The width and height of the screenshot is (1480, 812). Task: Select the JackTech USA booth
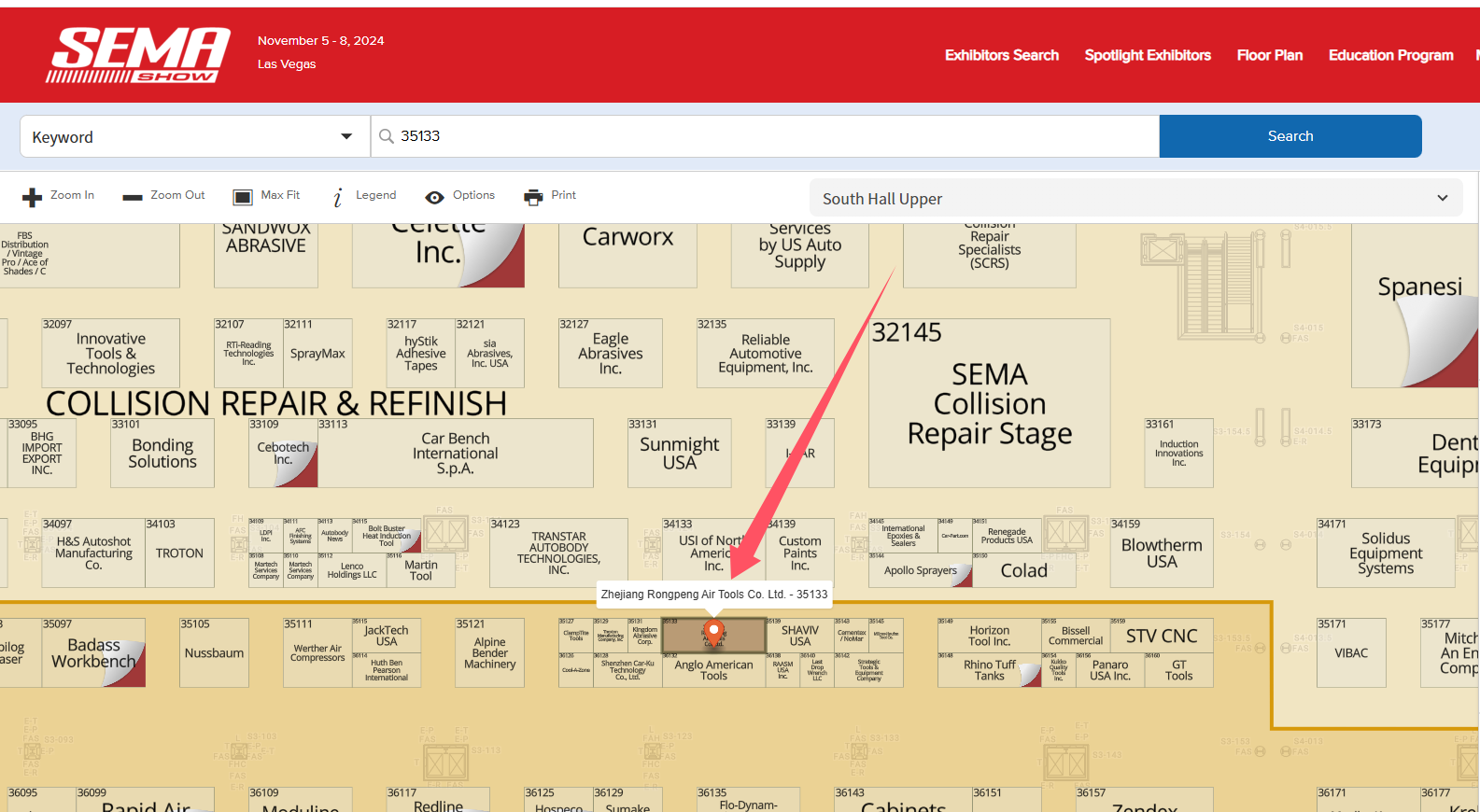point(387,636)
